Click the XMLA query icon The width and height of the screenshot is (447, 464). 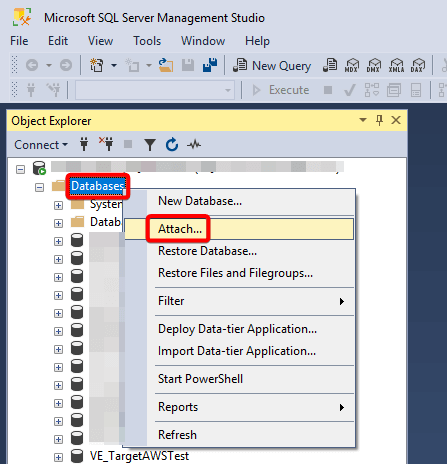tap(396, 65)
